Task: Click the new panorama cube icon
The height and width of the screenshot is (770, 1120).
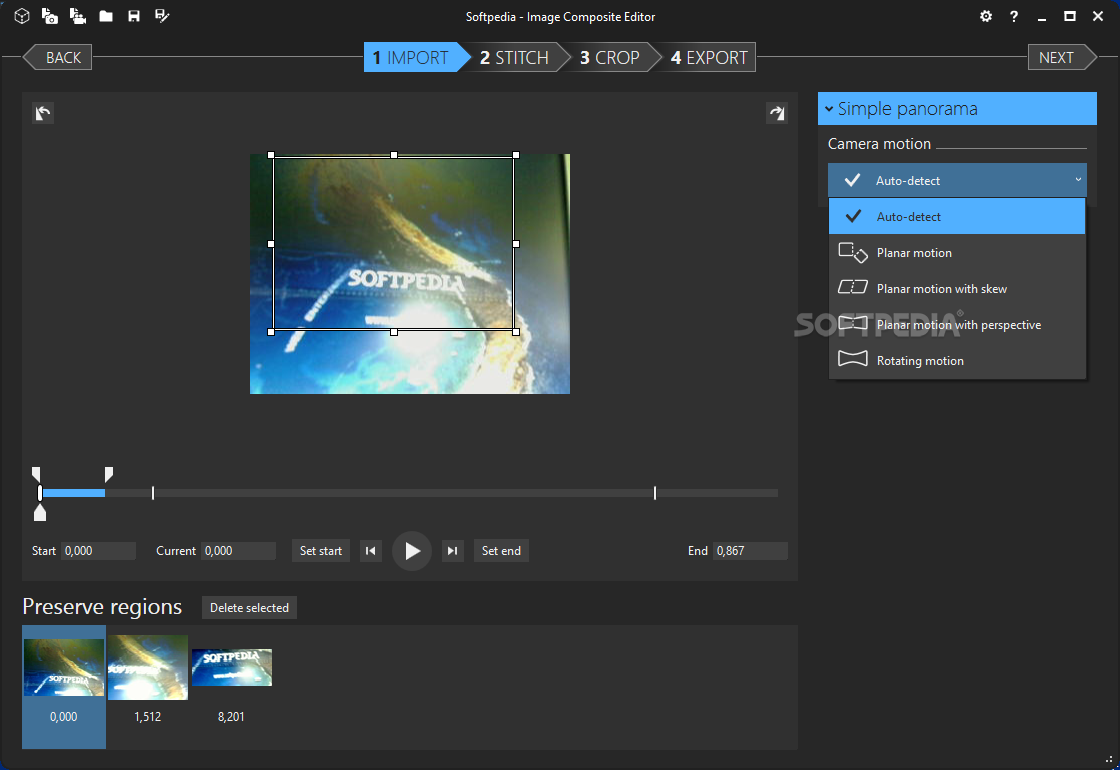Action: (x=22, y=16)
